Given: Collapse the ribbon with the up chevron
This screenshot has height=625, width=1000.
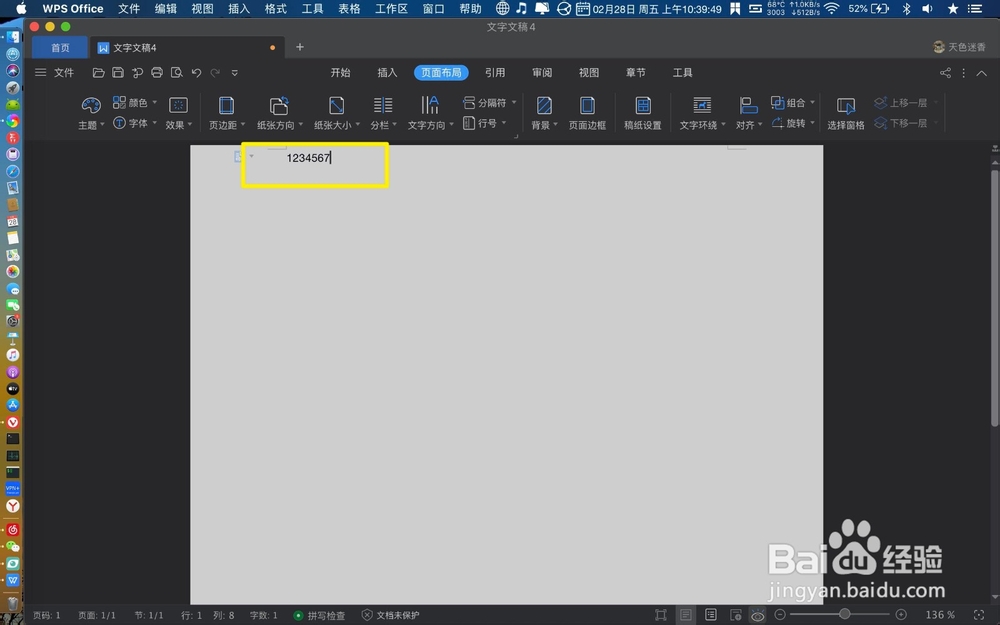Looking at the screenshot, I should coord(982,73).
